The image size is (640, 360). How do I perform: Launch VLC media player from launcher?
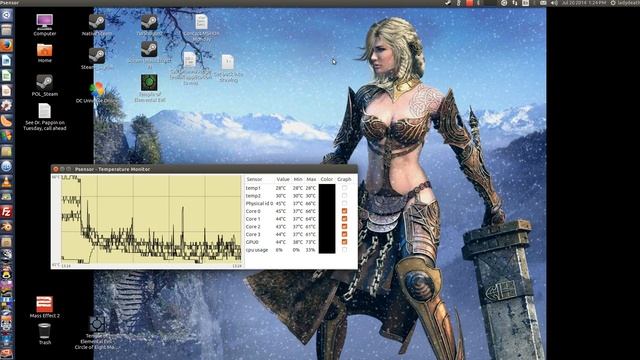[x=6, y=182]
